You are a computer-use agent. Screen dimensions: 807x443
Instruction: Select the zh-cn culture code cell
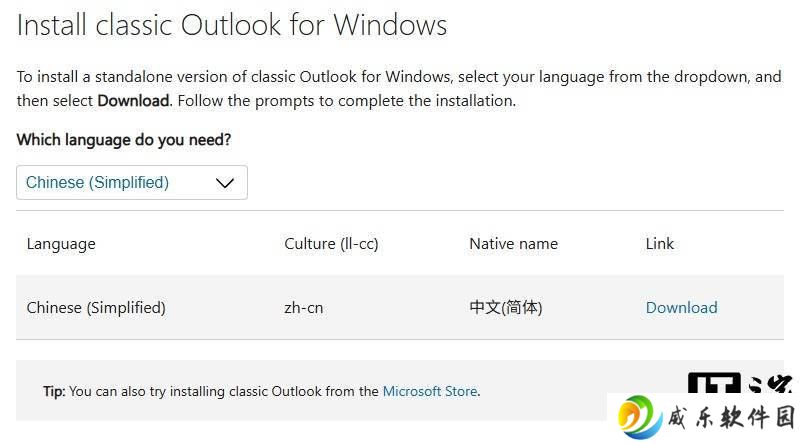coord(304,308)
